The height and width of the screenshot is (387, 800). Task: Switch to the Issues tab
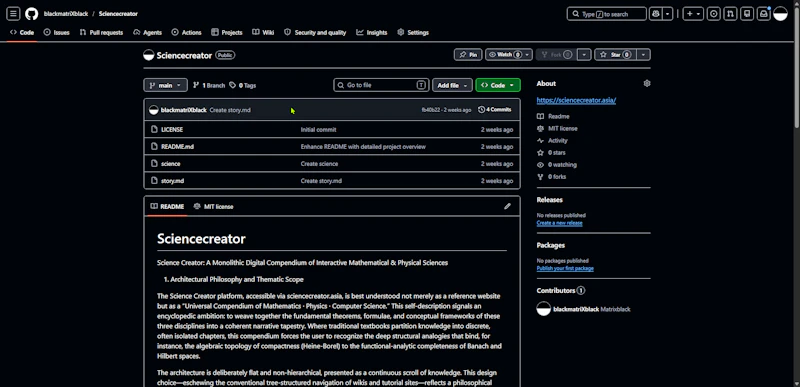[x=57, y=32]
